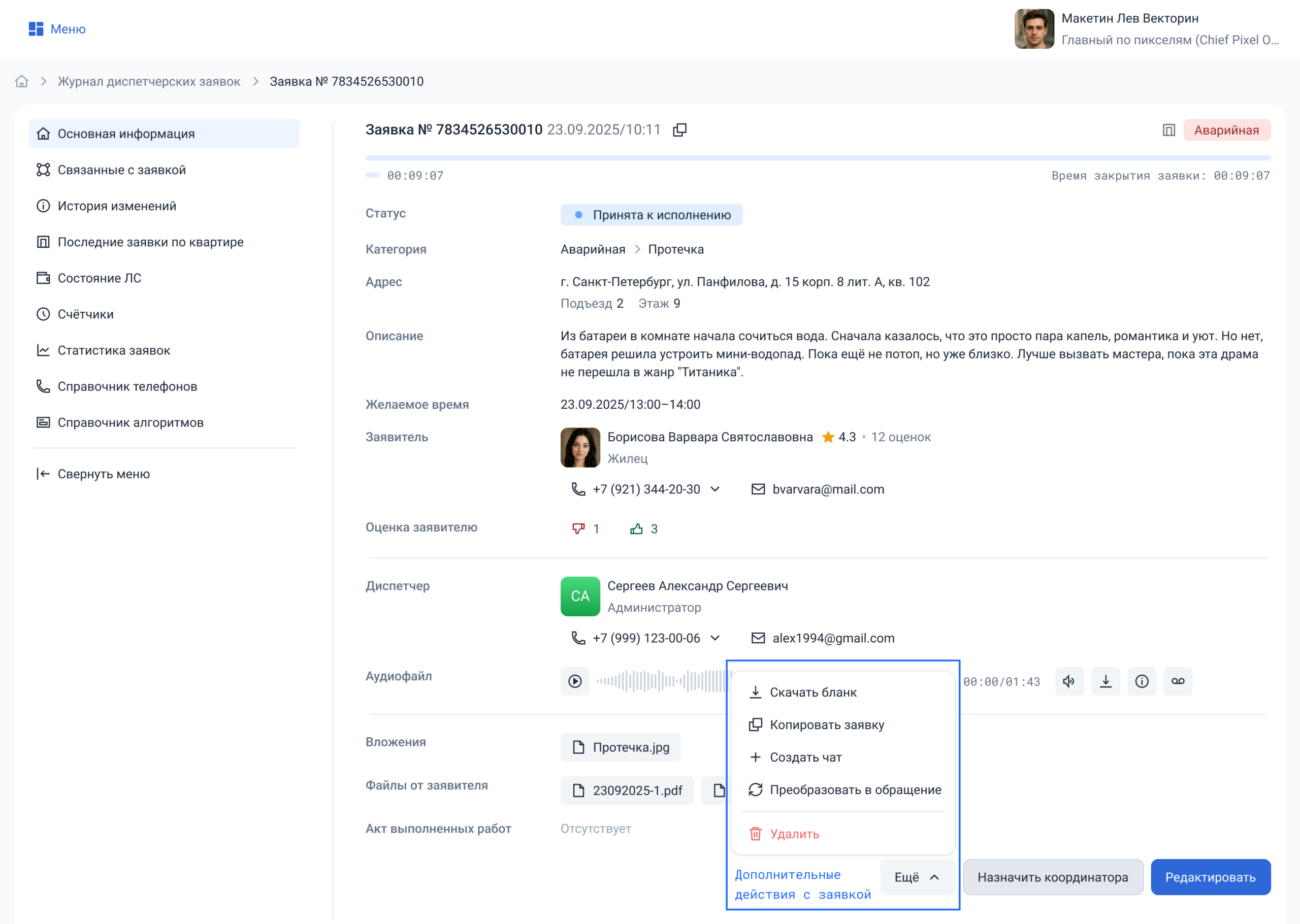The width and height of the screenshot is (1300, 924).
Task: Expand applicant phone number dropdown
Action: pyautogui.click(x=715, y=489)
